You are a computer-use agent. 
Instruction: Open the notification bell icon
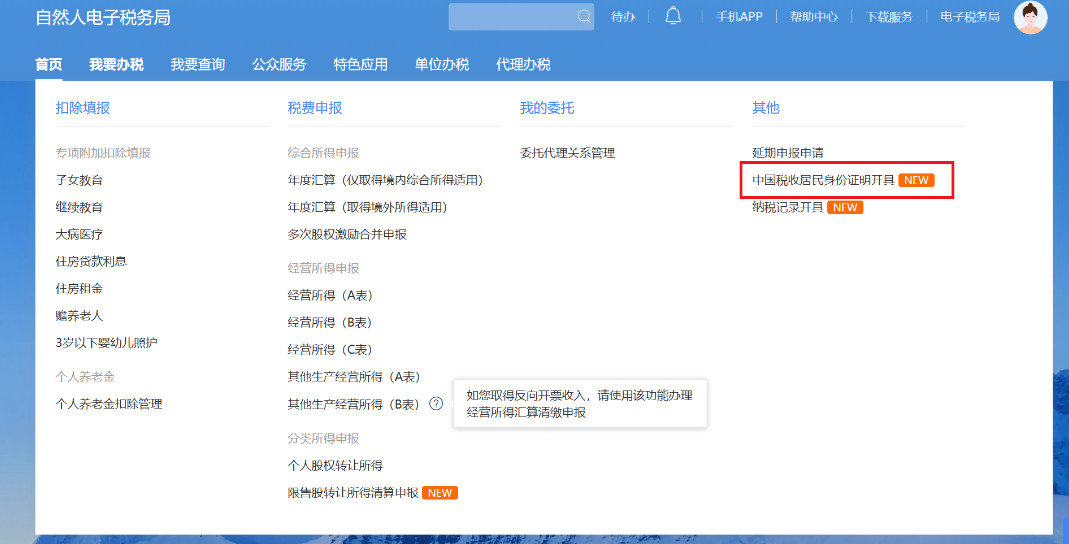673,16
